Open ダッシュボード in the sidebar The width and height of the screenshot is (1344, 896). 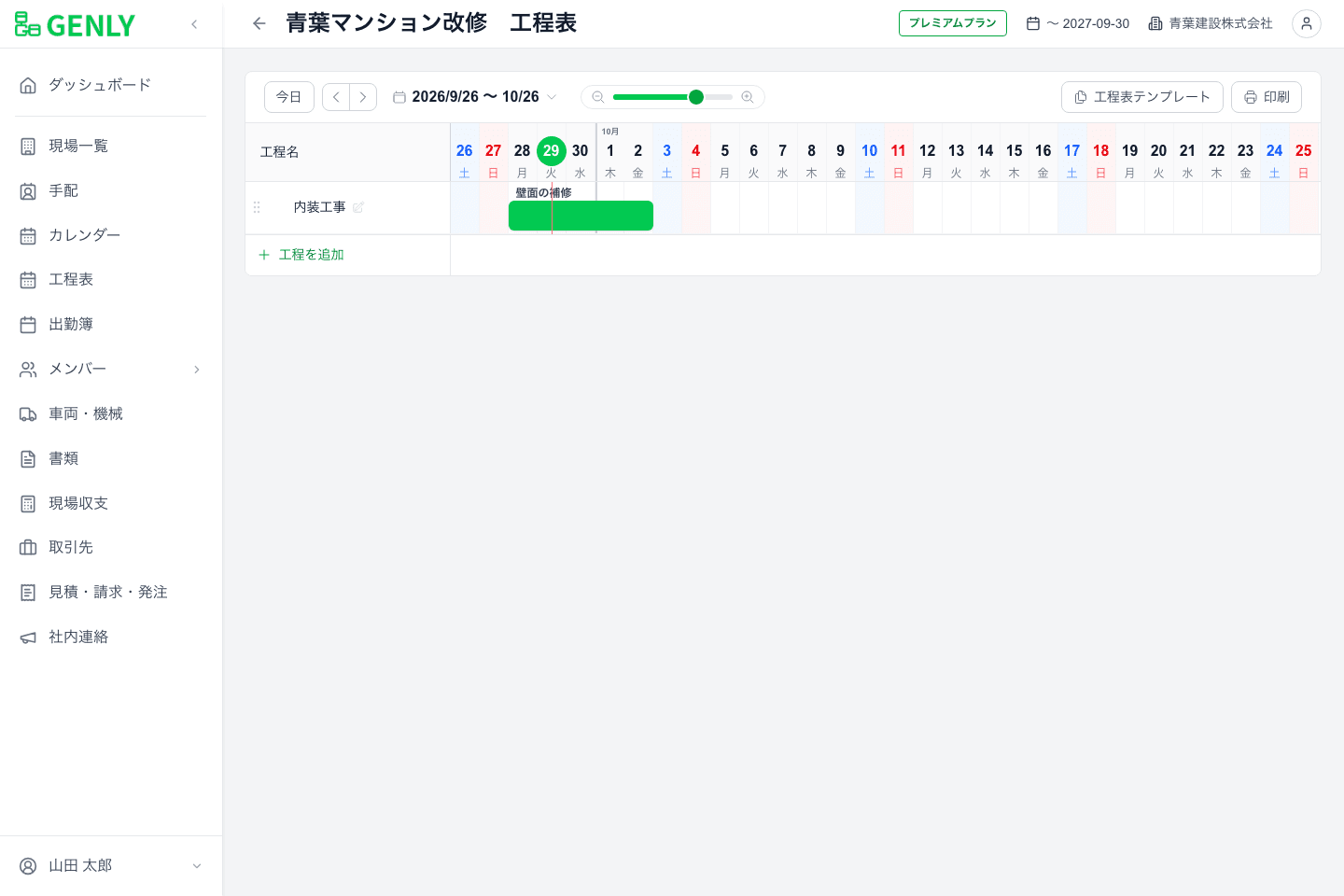click(x=111, y=85)
